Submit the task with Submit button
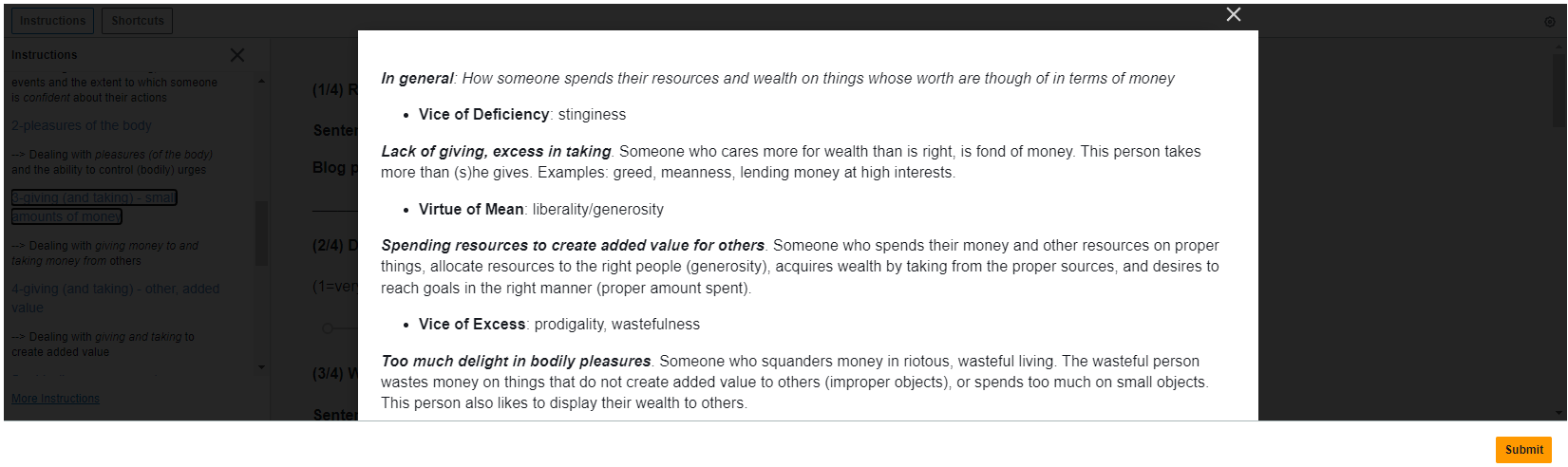The height and width of the screenshot is (467, 1568). [x=1523, y=450]
